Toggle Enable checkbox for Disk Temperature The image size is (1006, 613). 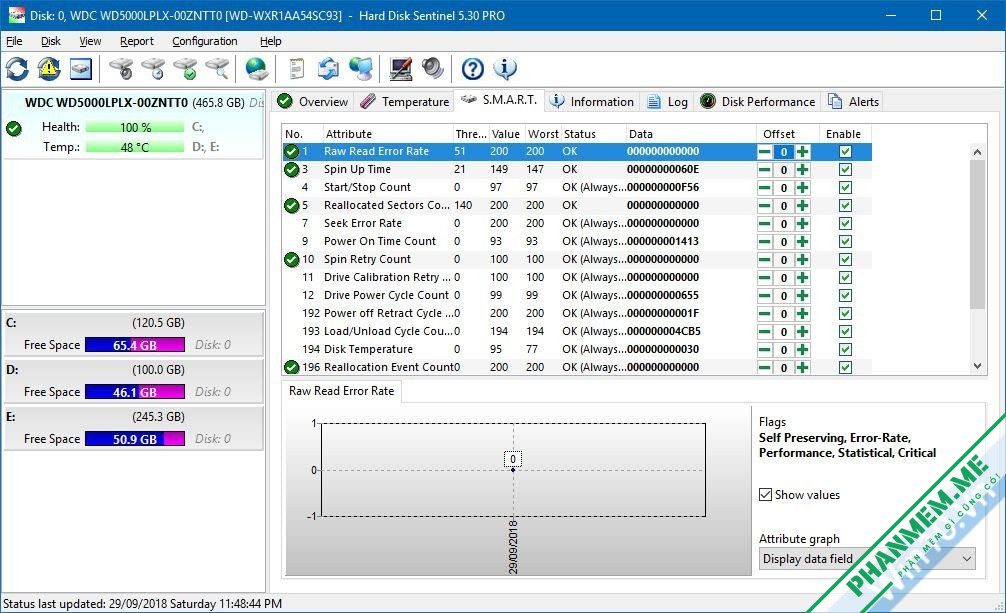(x=845, y=349)
